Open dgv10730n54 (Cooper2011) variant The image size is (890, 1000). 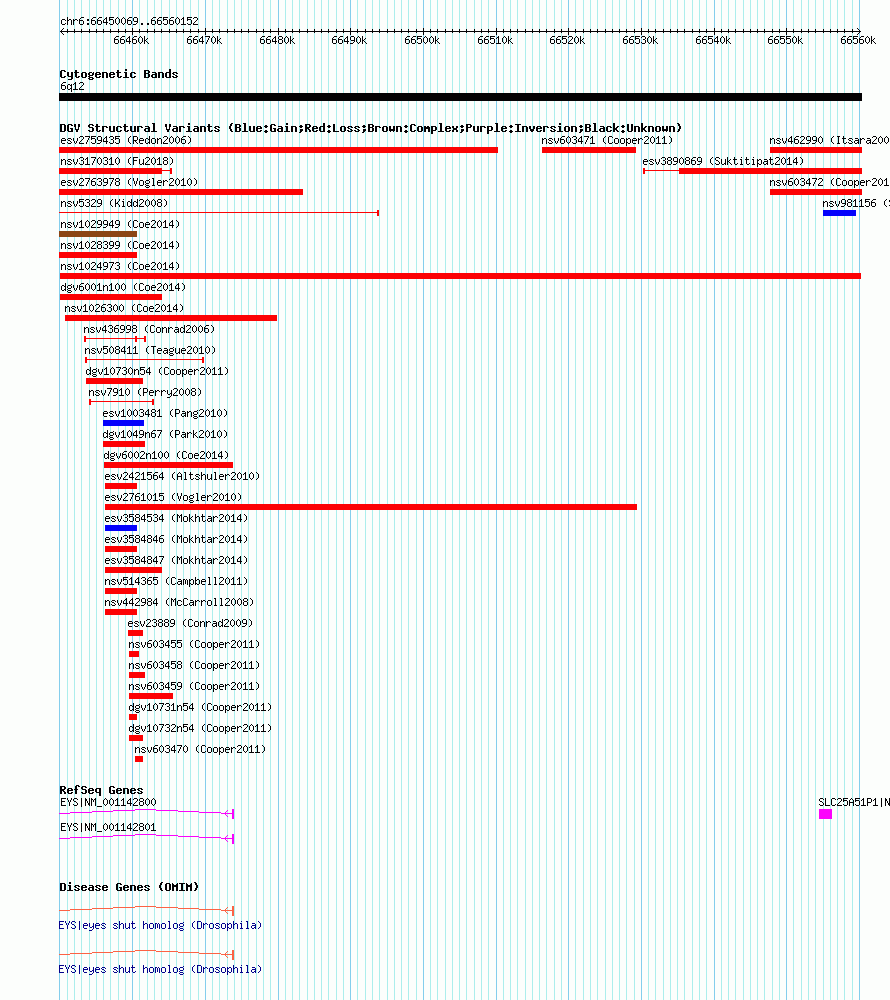157,371
